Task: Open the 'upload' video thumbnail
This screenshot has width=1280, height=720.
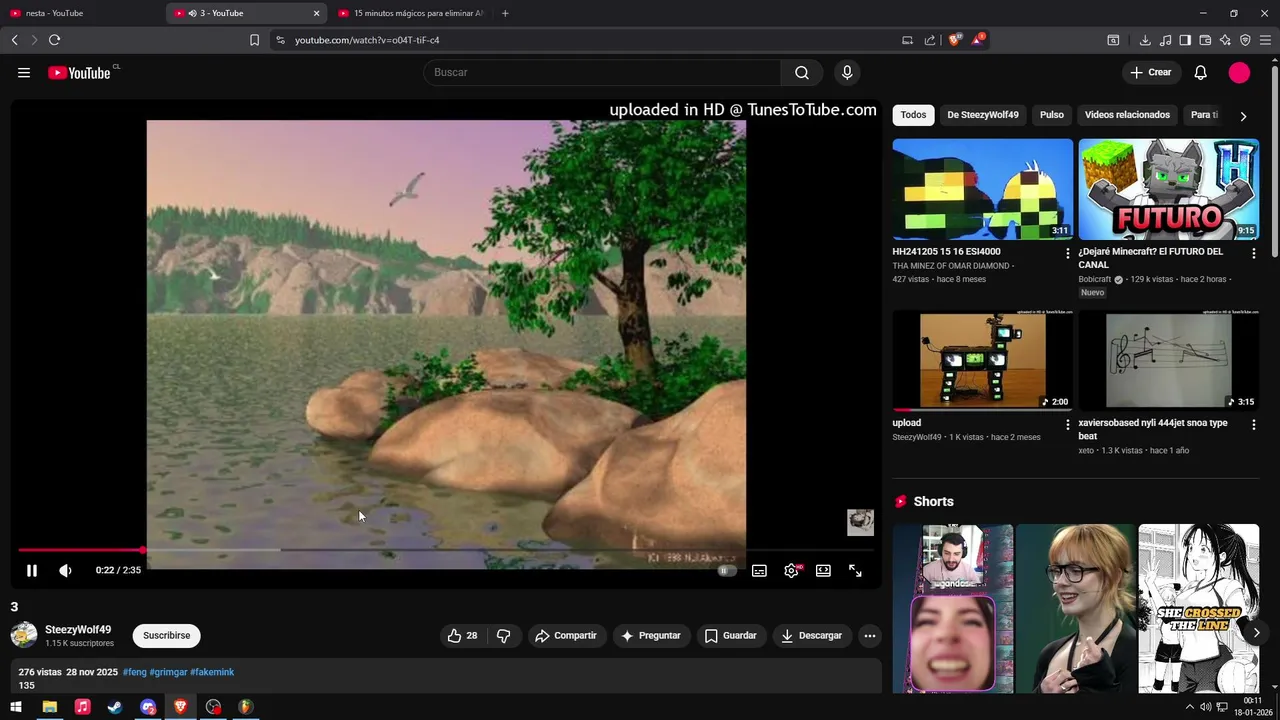Action: (x=982, y=360)
